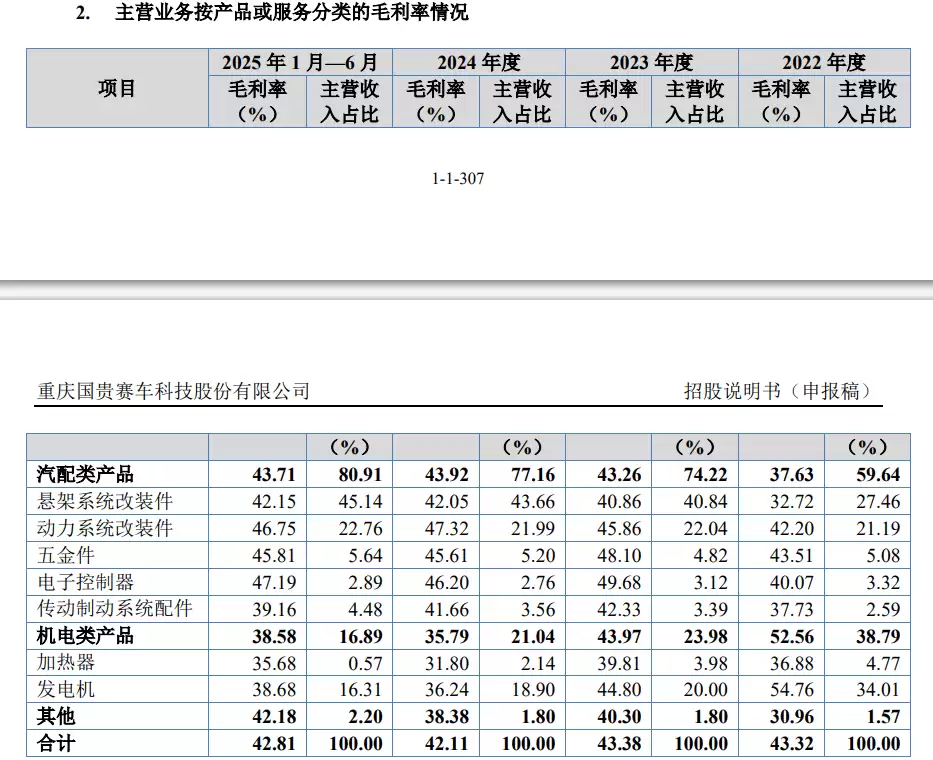Click the 动力系统改装件 row label
This screenshot has width=933, height=760.
pos(104,528)
